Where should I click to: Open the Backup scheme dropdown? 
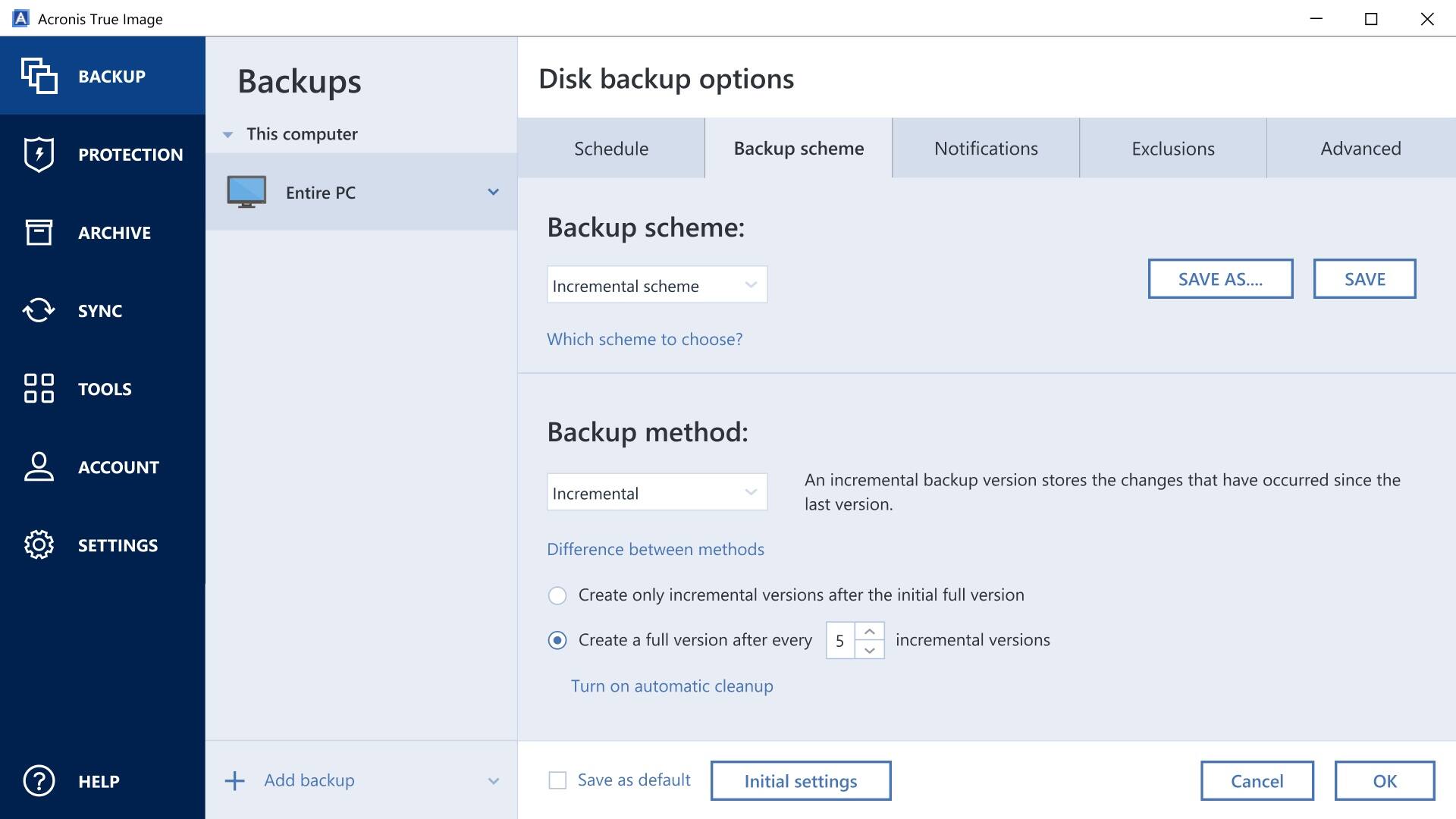[x=657, y=285]
